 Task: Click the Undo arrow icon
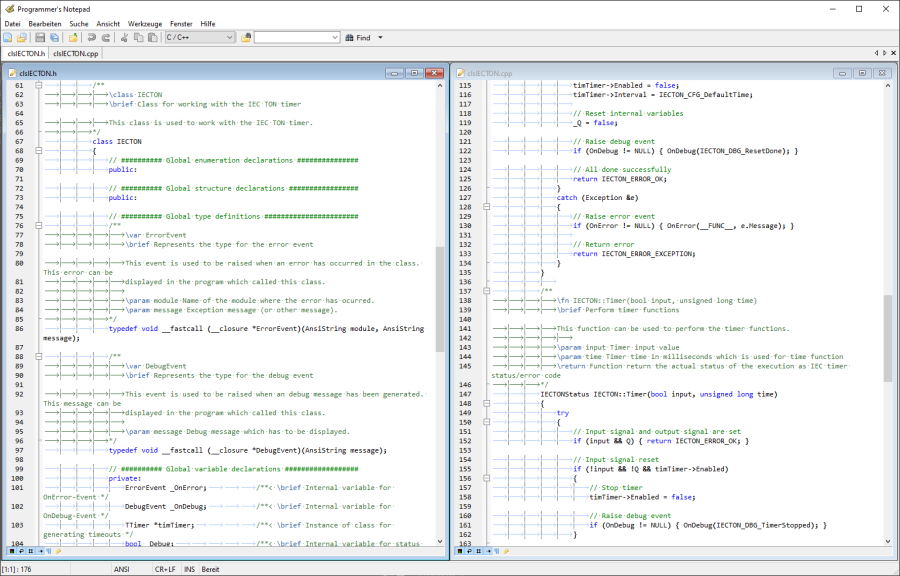coord(90,37)
